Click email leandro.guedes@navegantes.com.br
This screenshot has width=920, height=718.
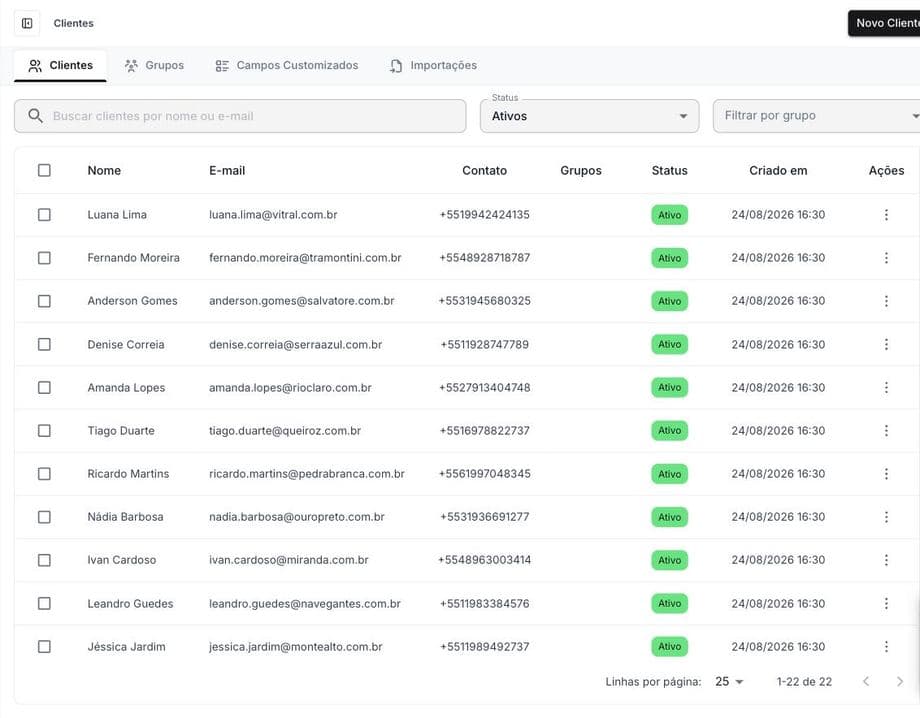(x=305, y=604)
